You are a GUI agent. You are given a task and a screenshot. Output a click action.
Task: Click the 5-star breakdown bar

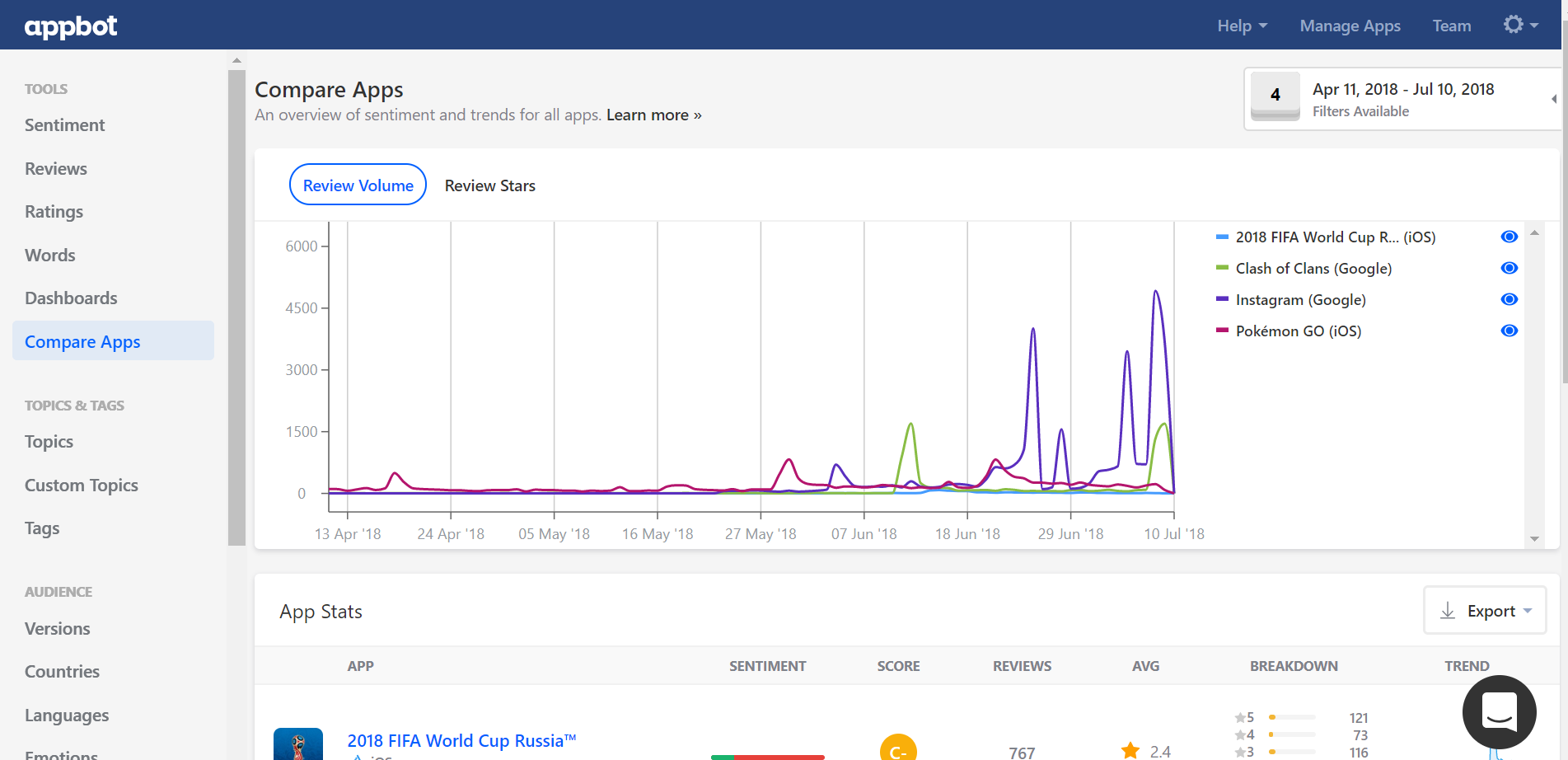pos(1292,717)
